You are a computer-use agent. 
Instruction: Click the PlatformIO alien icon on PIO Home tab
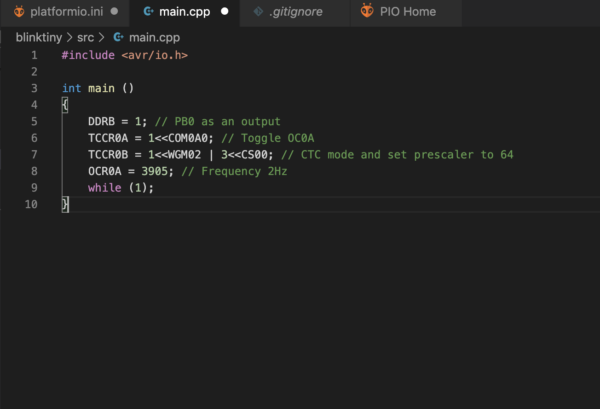click(x=367, y=11)
